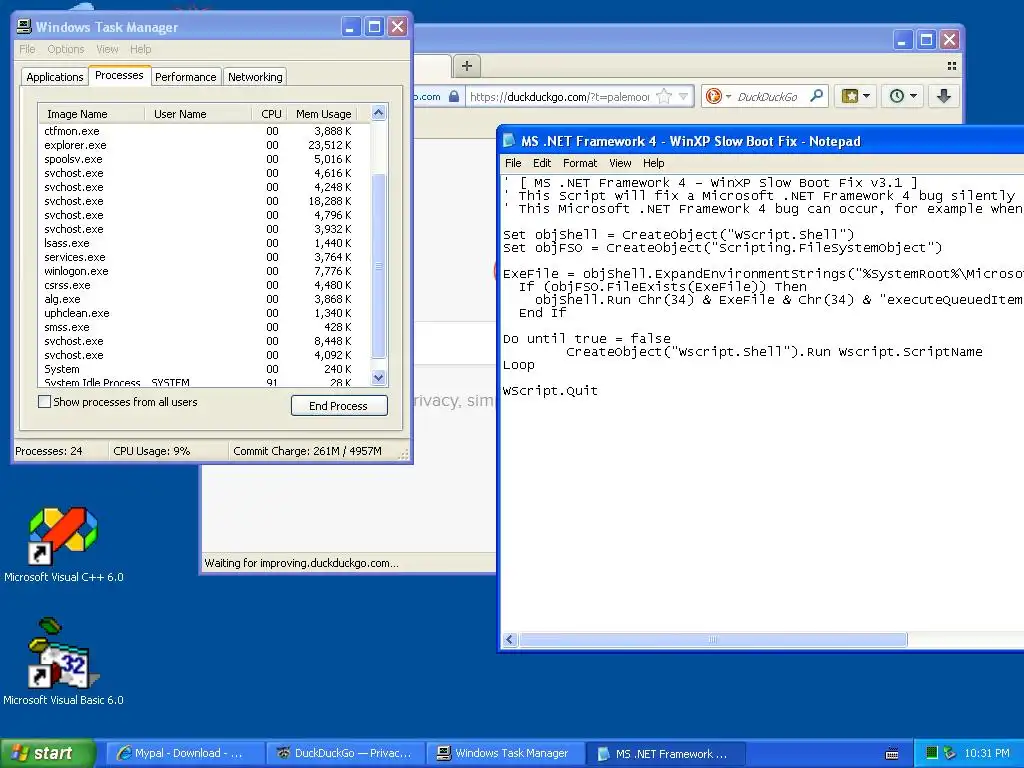
Task: Bookmark this page with the star icon
Action: tap(664, 97)
